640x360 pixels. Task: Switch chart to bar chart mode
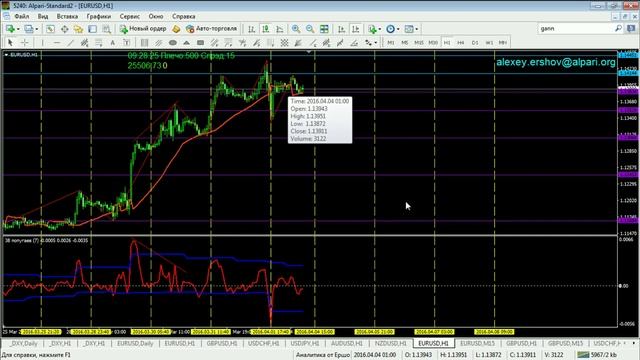click(251, 29)
